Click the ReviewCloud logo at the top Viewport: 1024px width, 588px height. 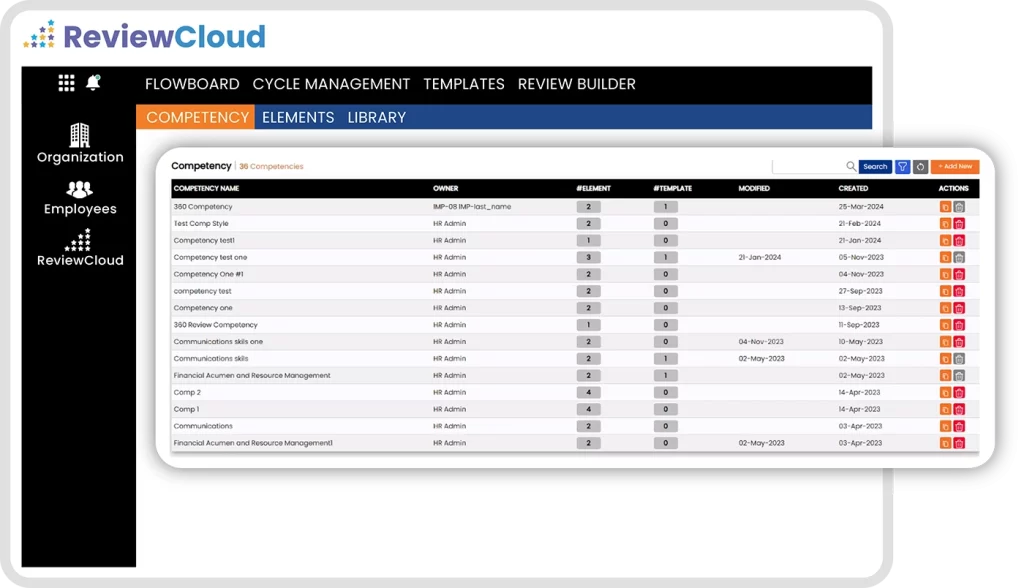click(x=145, y=35)
